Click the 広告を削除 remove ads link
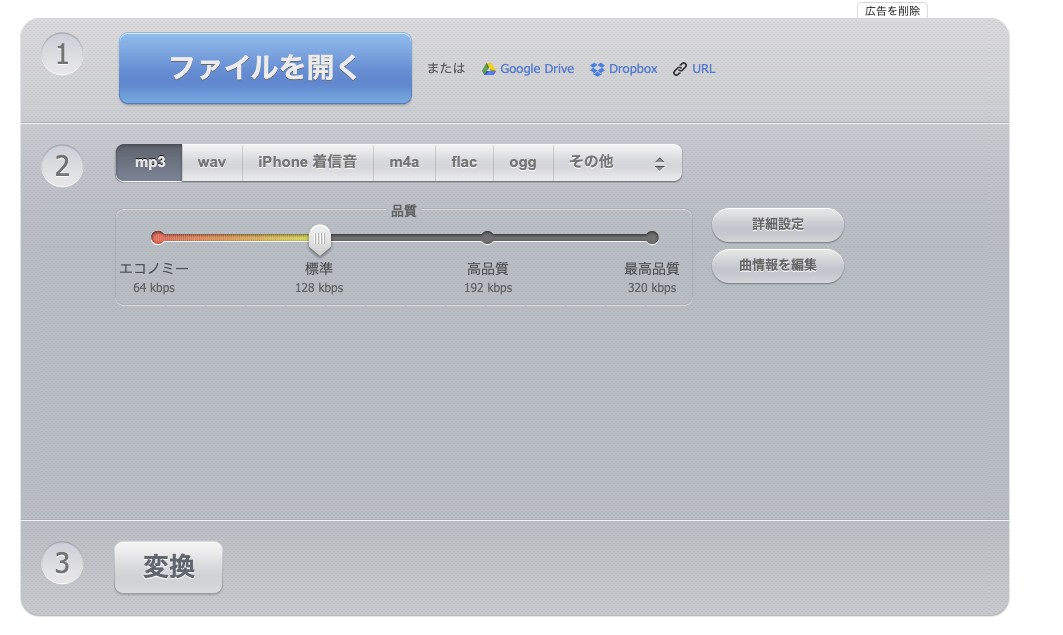 (x=892, y=10)
